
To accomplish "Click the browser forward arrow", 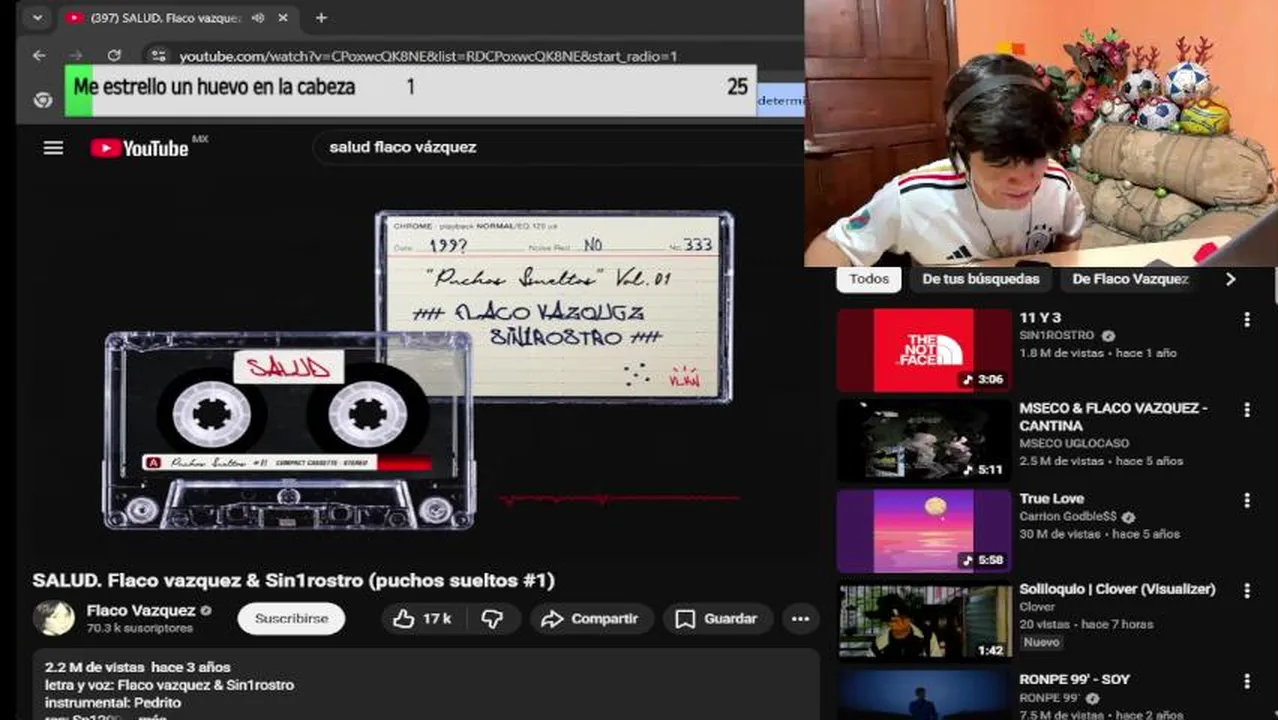I will click(76, 56).
